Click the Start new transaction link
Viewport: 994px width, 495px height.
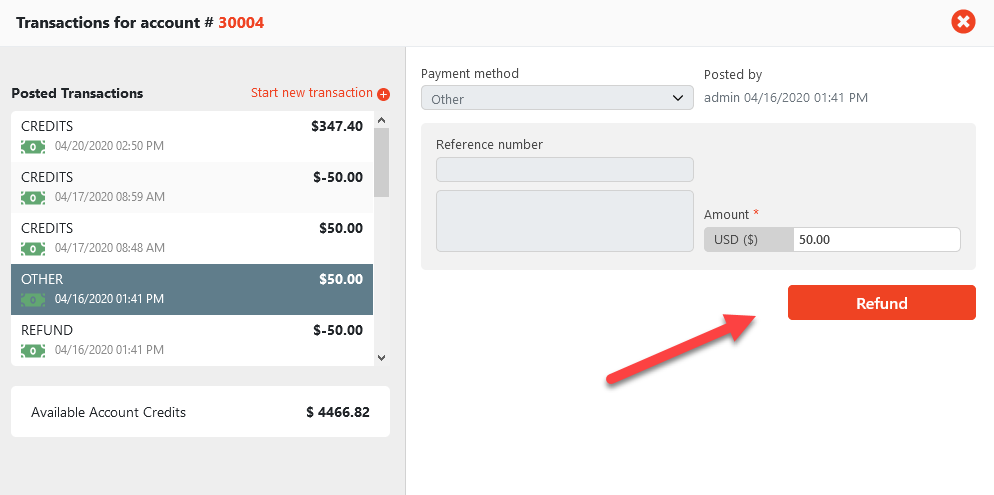click(x=311, y=93)
